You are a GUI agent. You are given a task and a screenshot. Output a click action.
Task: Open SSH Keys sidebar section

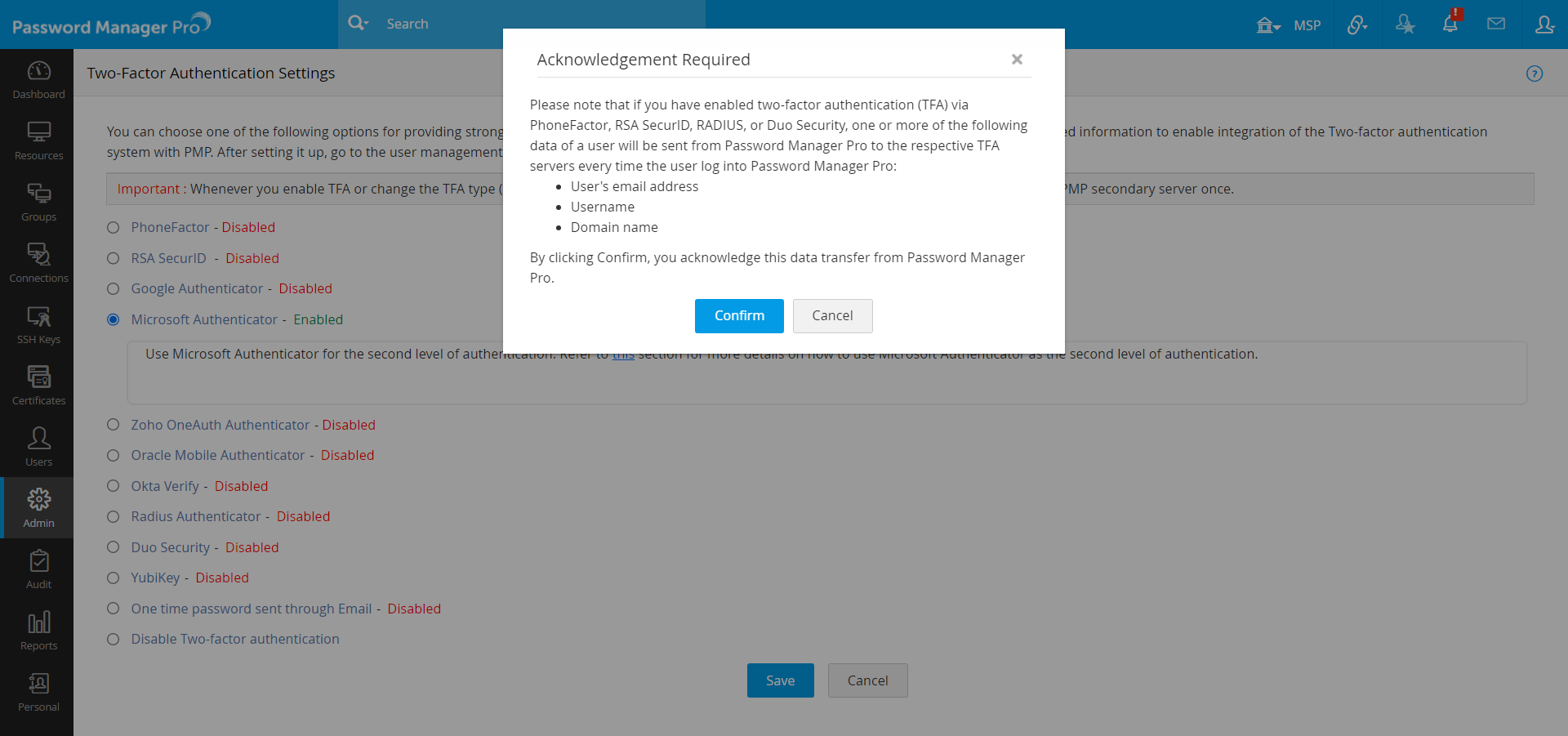[38, 324]
